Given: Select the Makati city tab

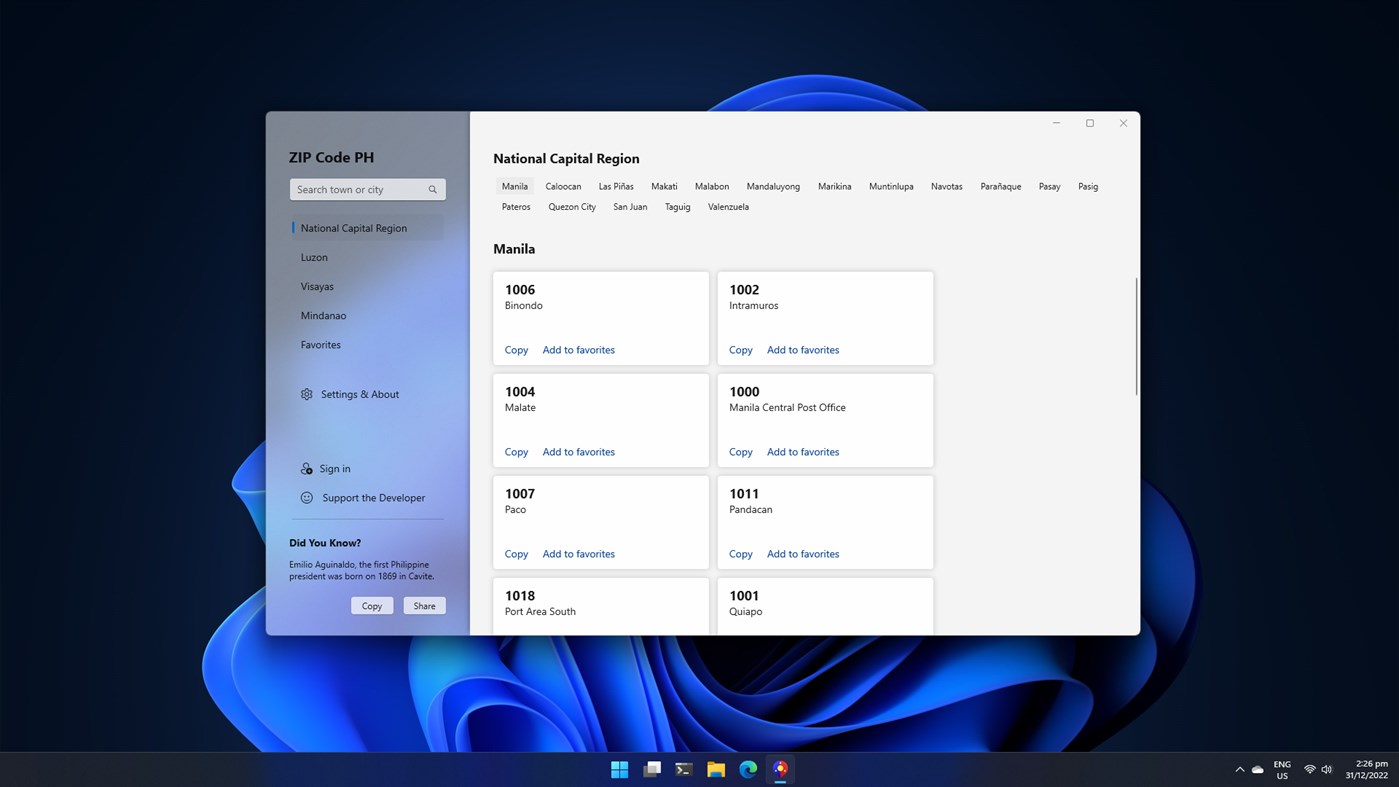Looking at the screenshot, I should (664, 187).
